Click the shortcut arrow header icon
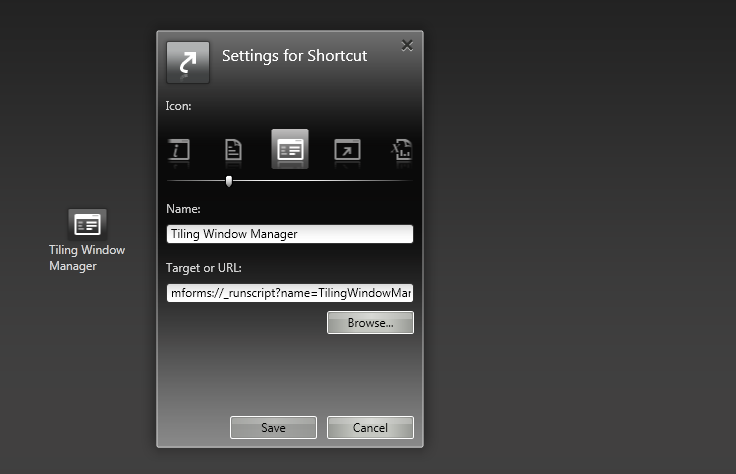Viewport: 736px width, 474px height. pyautogui.click(x=188, y=62)
